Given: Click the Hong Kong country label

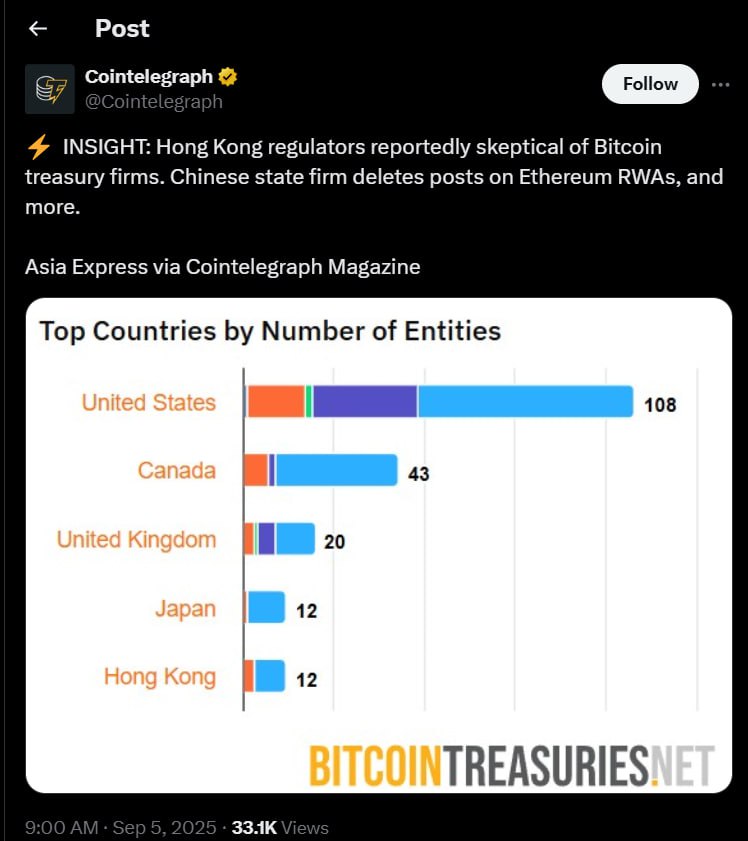Looking at the screenshot, I should pos(160,677).
